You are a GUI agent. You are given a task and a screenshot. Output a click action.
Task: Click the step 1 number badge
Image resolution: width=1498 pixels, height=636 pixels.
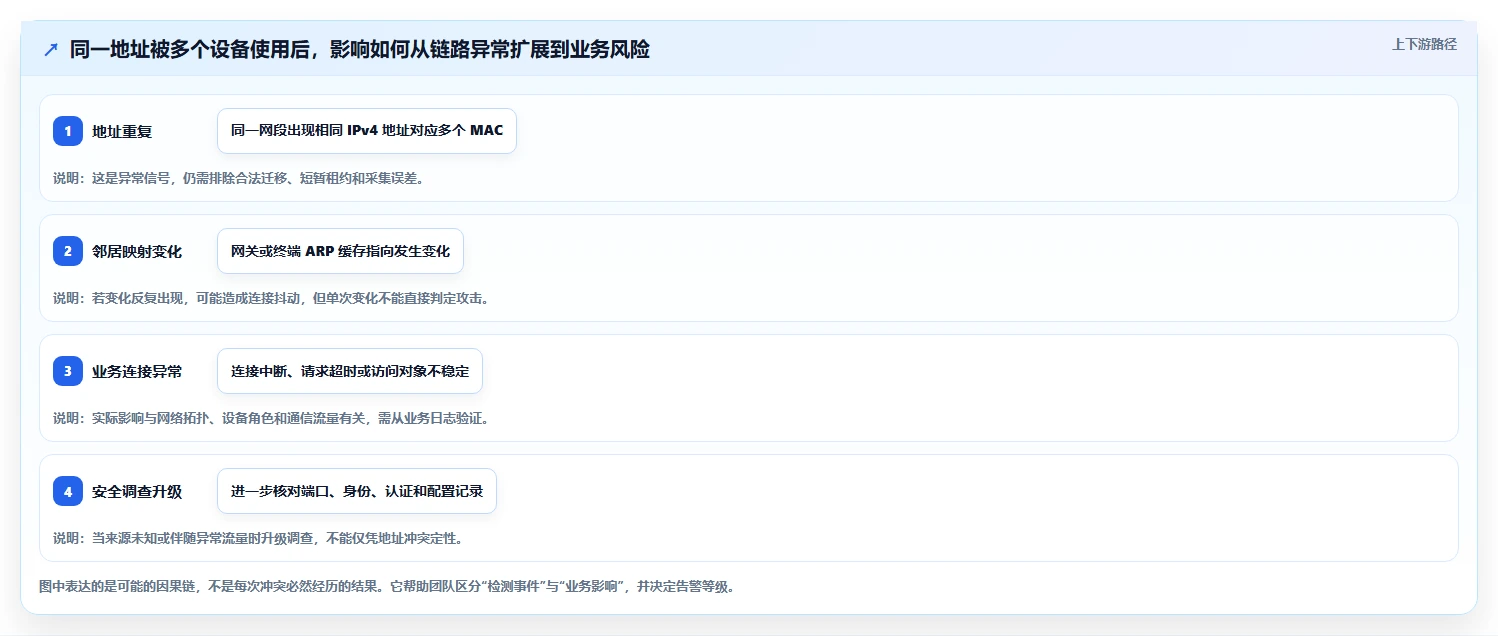[x=68, y=131]
